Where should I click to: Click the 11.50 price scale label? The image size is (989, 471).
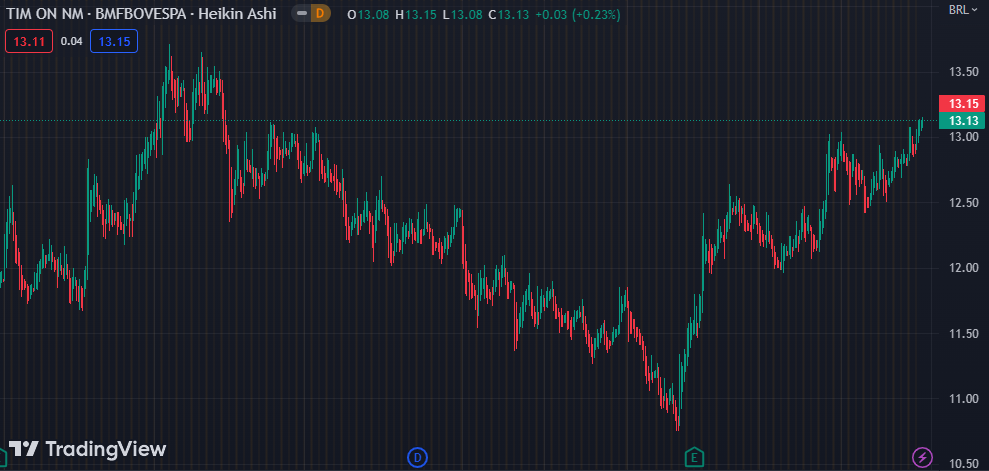coord(963,334)
